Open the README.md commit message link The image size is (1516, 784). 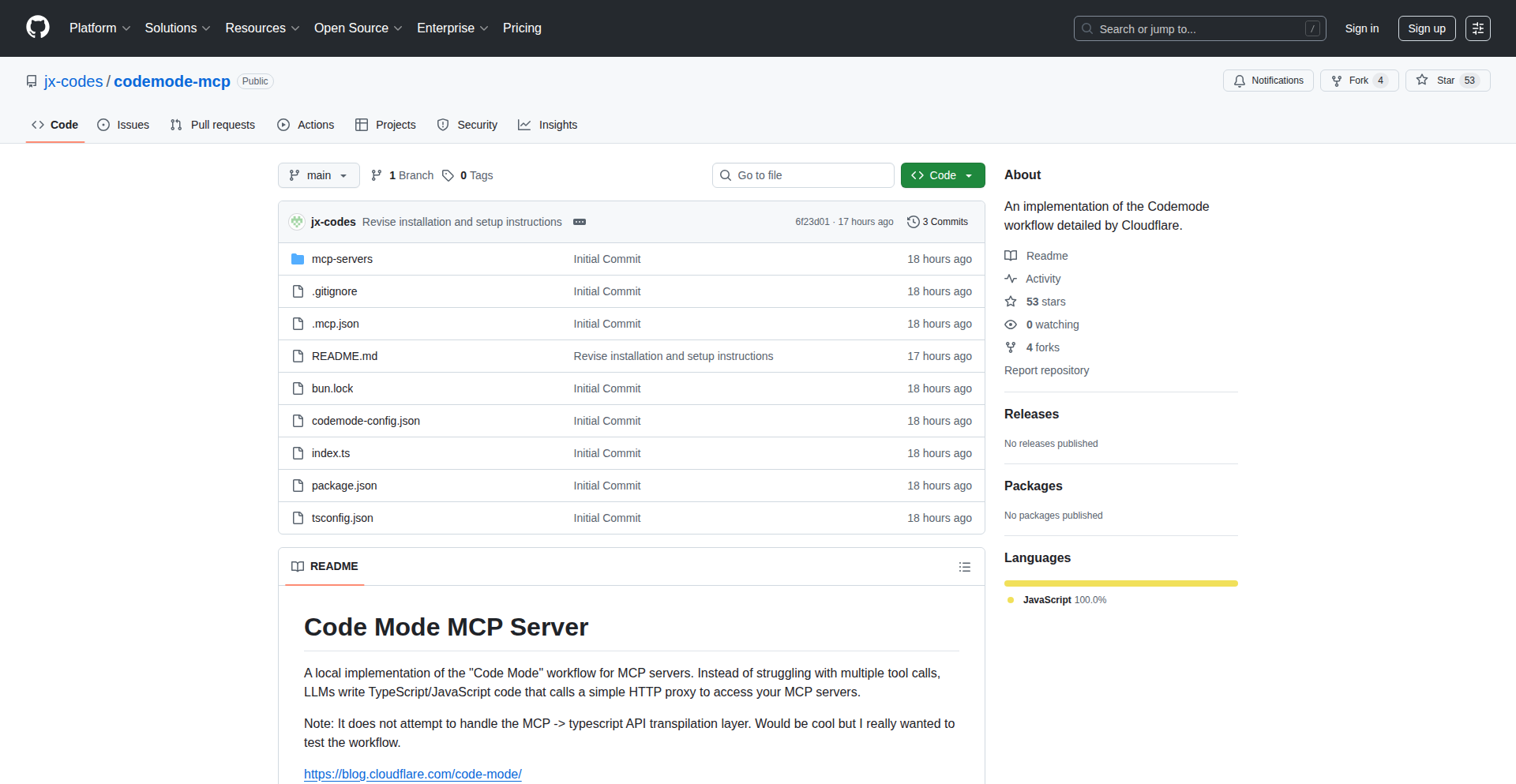674,356
